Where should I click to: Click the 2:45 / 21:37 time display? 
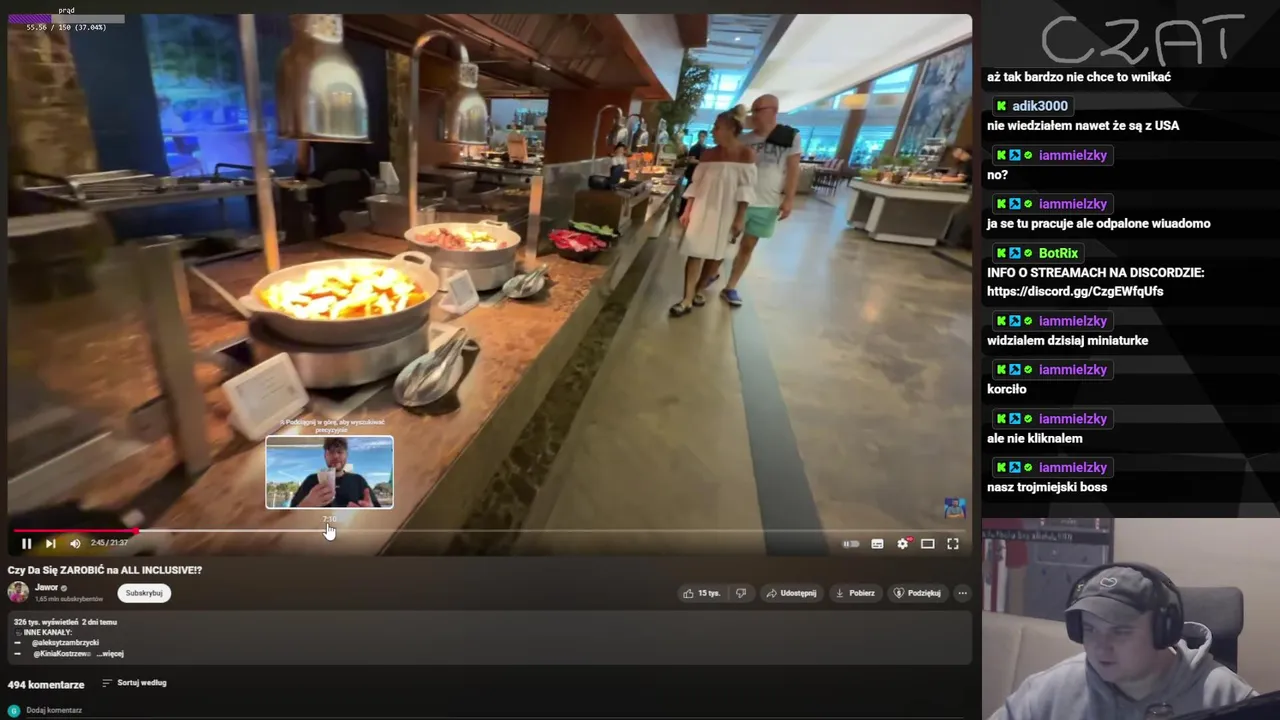pyautogui.click(x=109, y=543)
